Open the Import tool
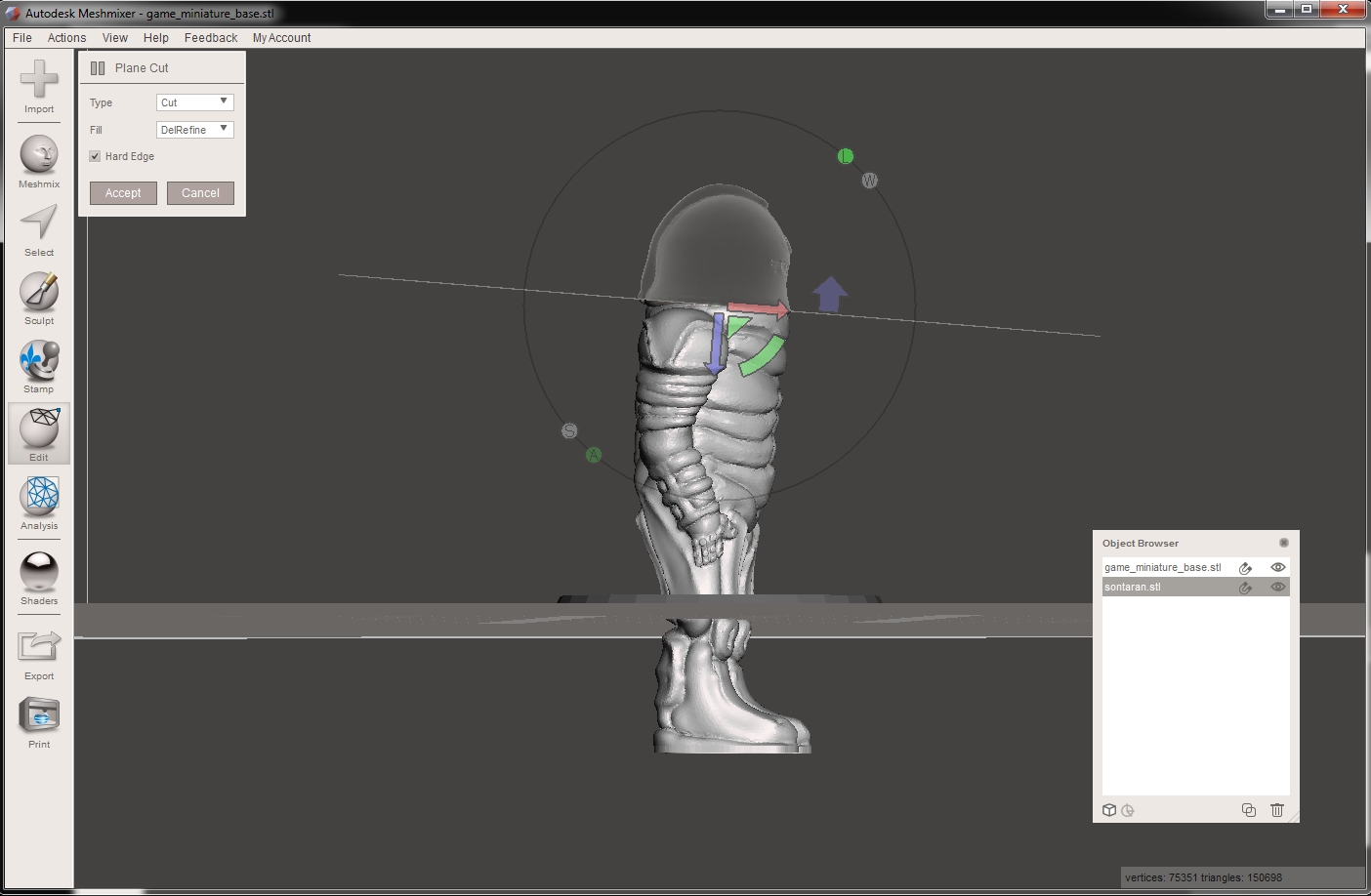The width and height of the screenshot is (1371, 896). [39, 86]
